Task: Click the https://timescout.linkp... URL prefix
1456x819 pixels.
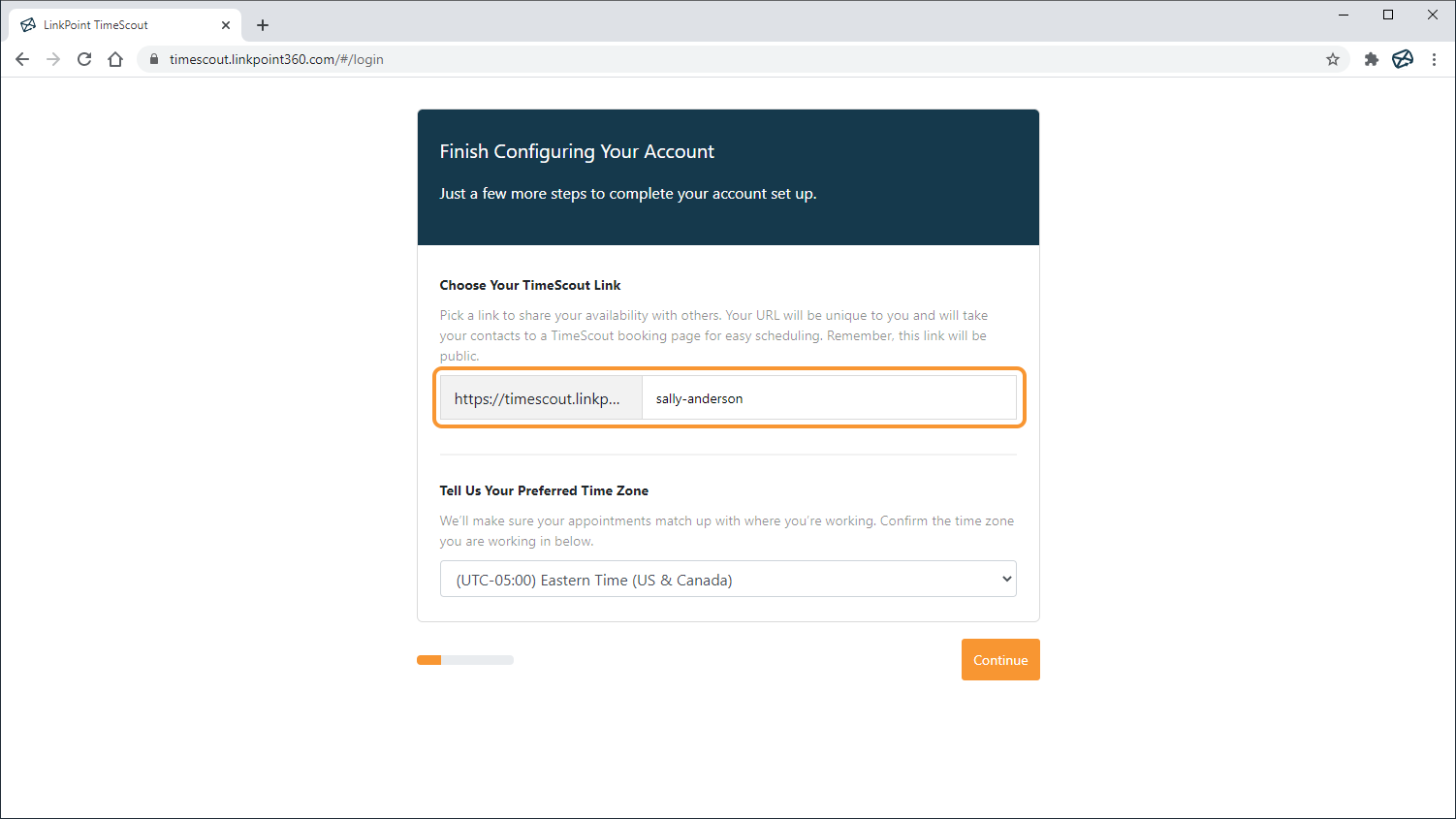Action: point(540,398)
